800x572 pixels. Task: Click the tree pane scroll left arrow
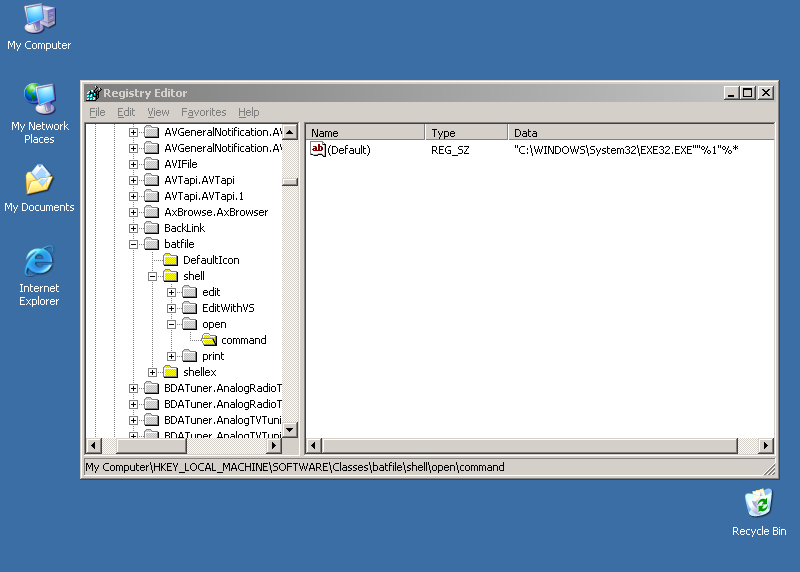click(93, 445)
